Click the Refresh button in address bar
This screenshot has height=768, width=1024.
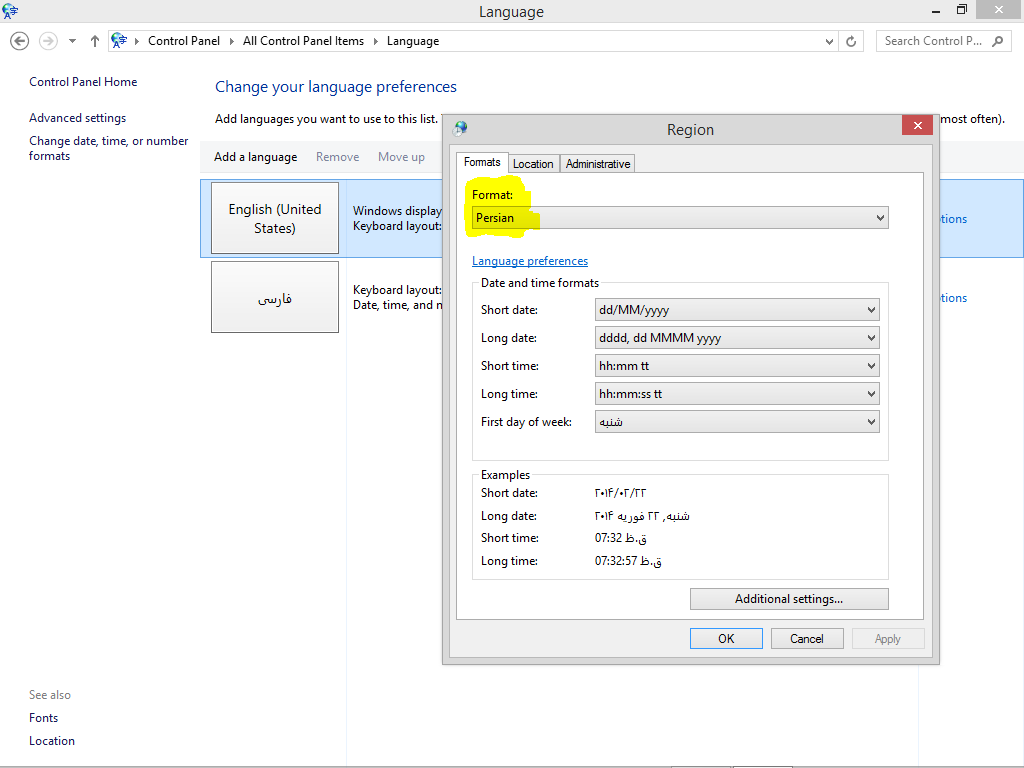(x=851, y=41)
